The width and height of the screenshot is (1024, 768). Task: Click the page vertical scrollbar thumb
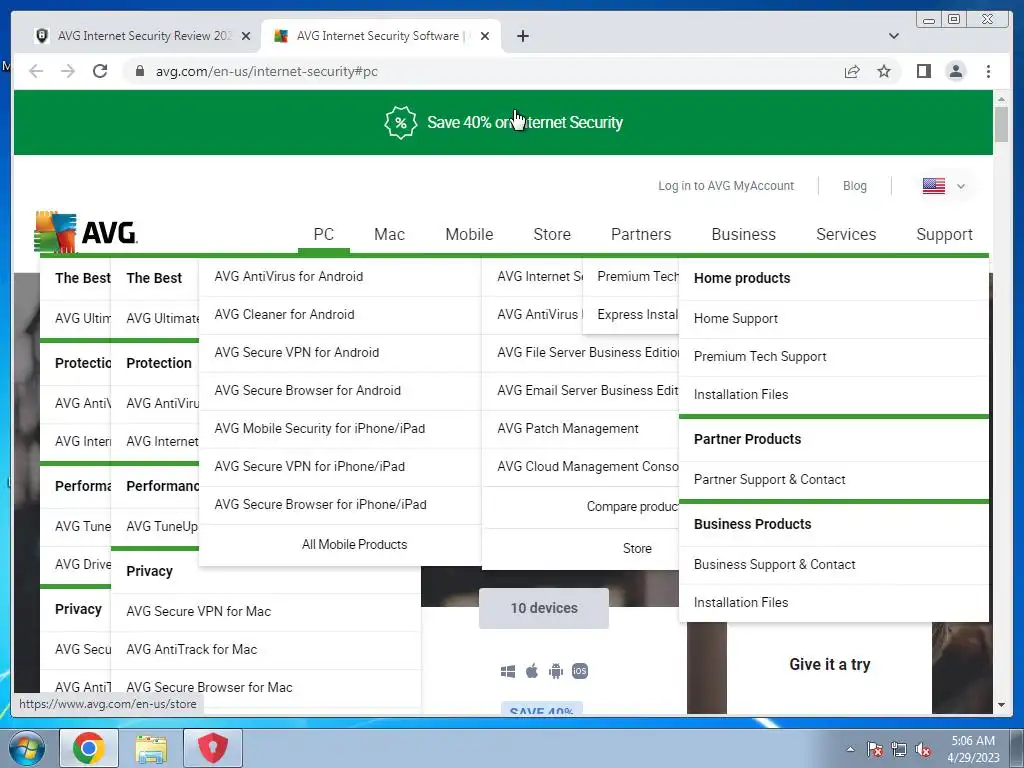pyautogui.click(x=1000, y=123)
